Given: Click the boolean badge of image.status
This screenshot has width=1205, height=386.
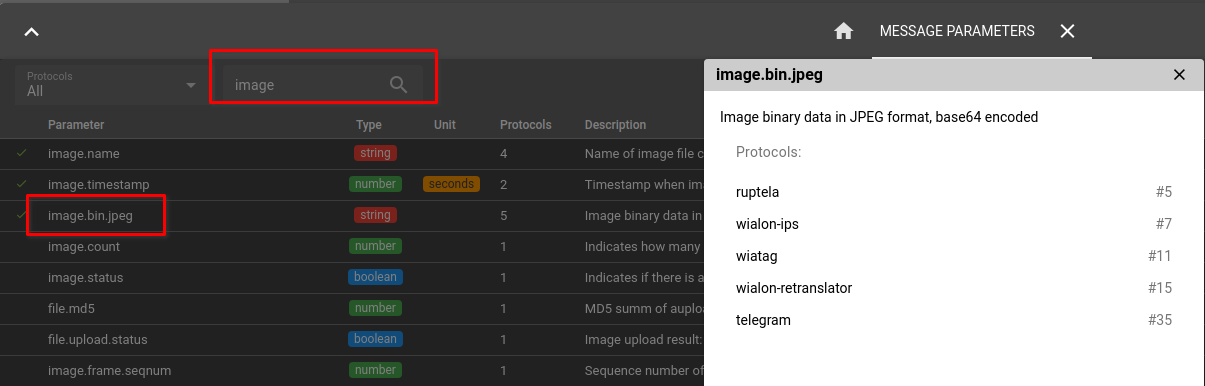Looking at the screenshot, I should click(375, 277).
